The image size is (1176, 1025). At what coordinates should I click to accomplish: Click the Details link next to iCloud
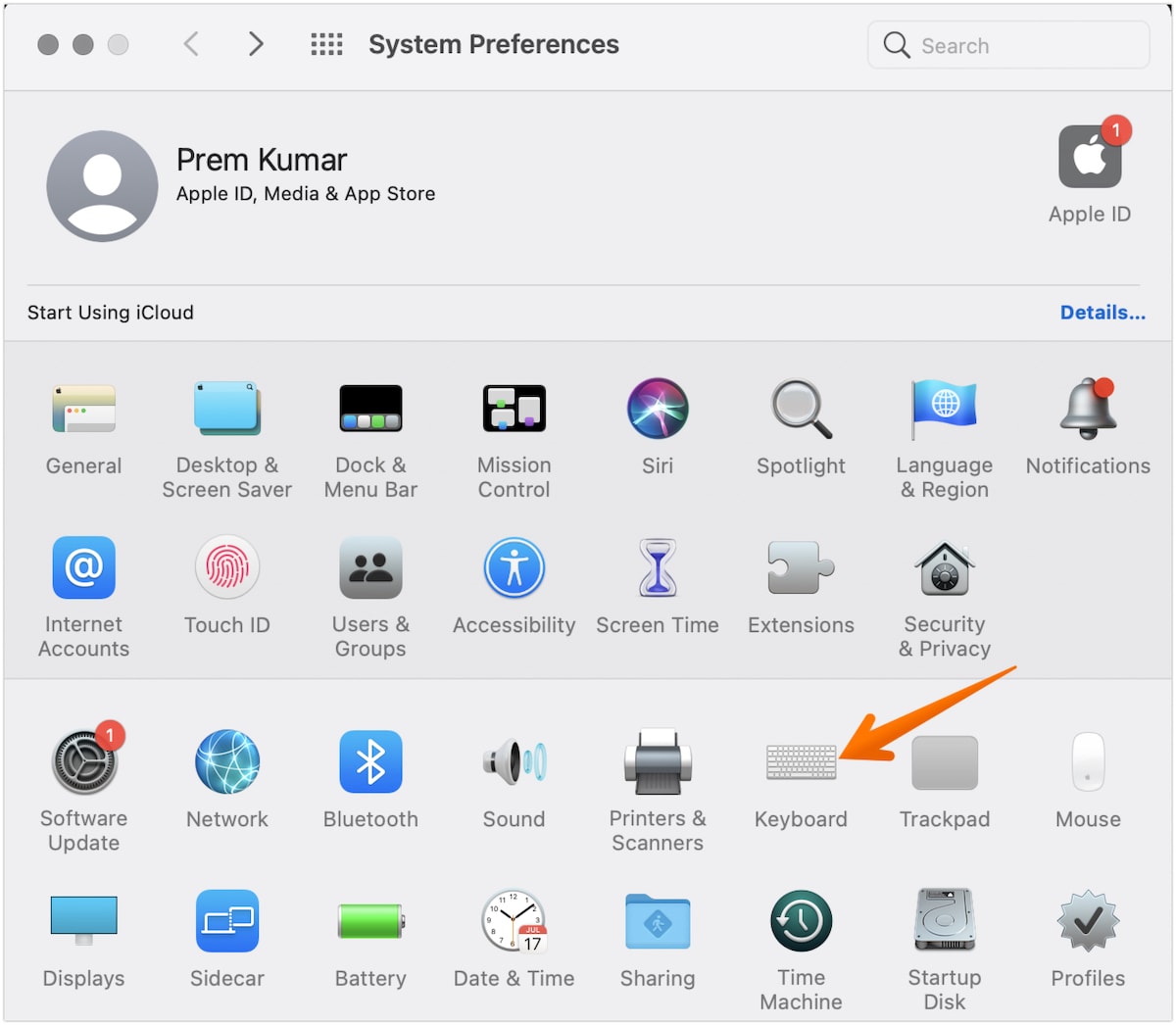coord(1102,312)
